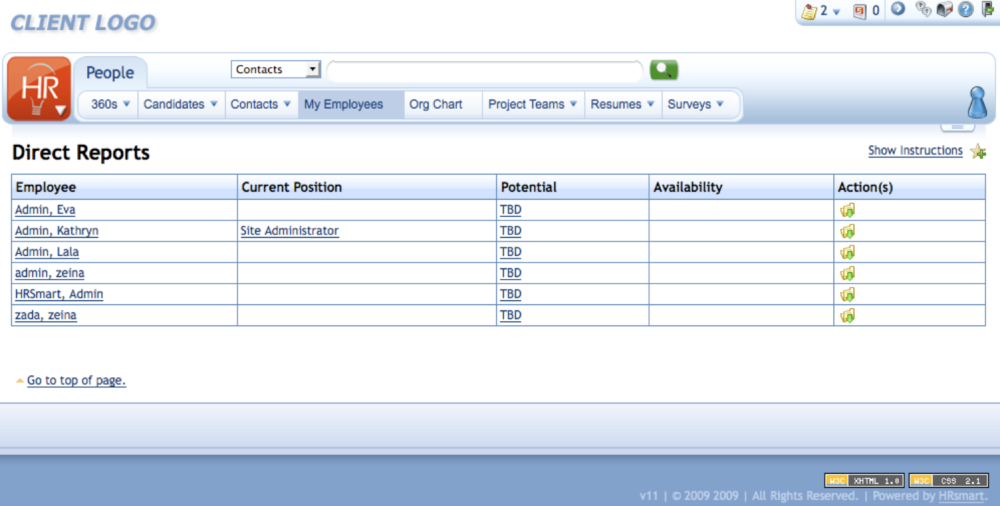Select the People tab
This screenshot has height=506, width=1000.
(x=110, y=72)
